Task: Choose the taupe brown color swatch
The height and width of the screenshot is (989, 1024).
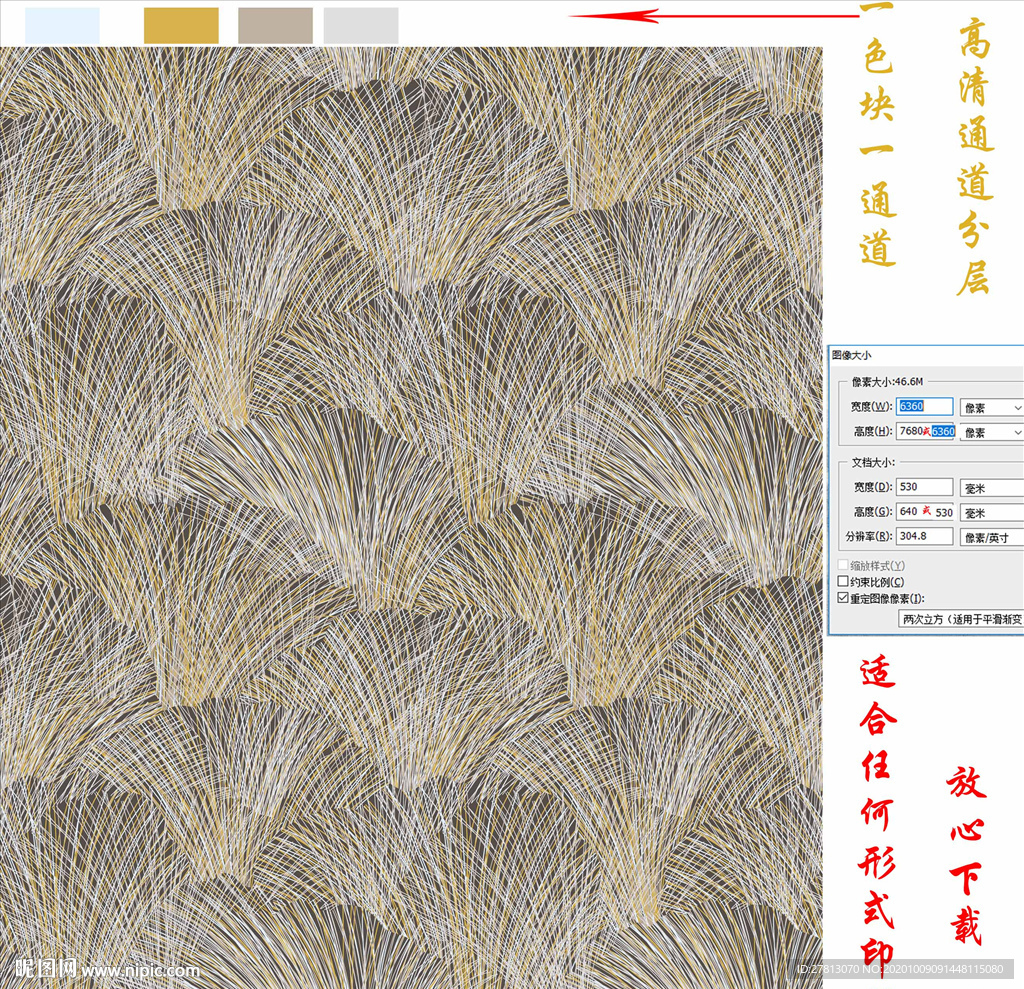Action: click(x=275, y=25)
